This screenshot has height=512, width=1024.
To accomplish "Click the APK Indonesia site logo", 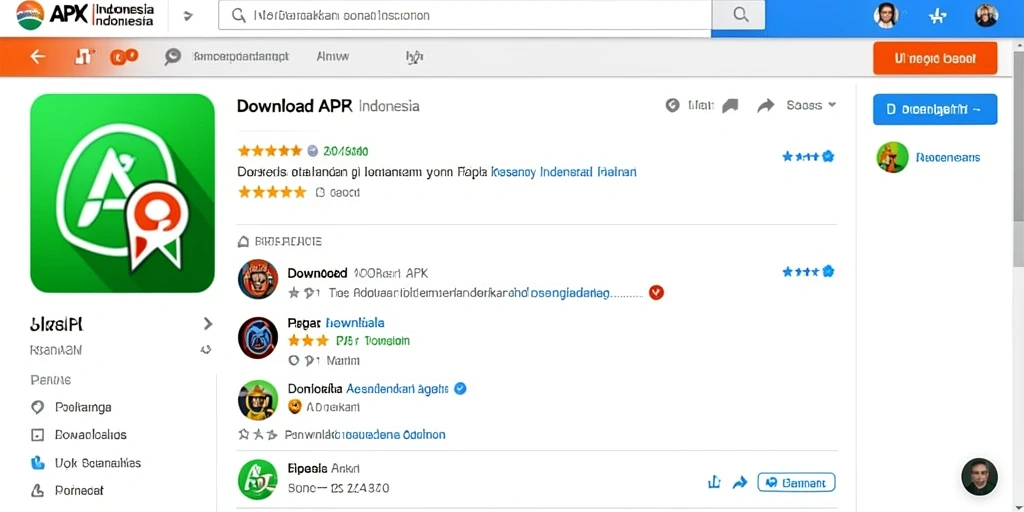I will (x=85, y=14).
